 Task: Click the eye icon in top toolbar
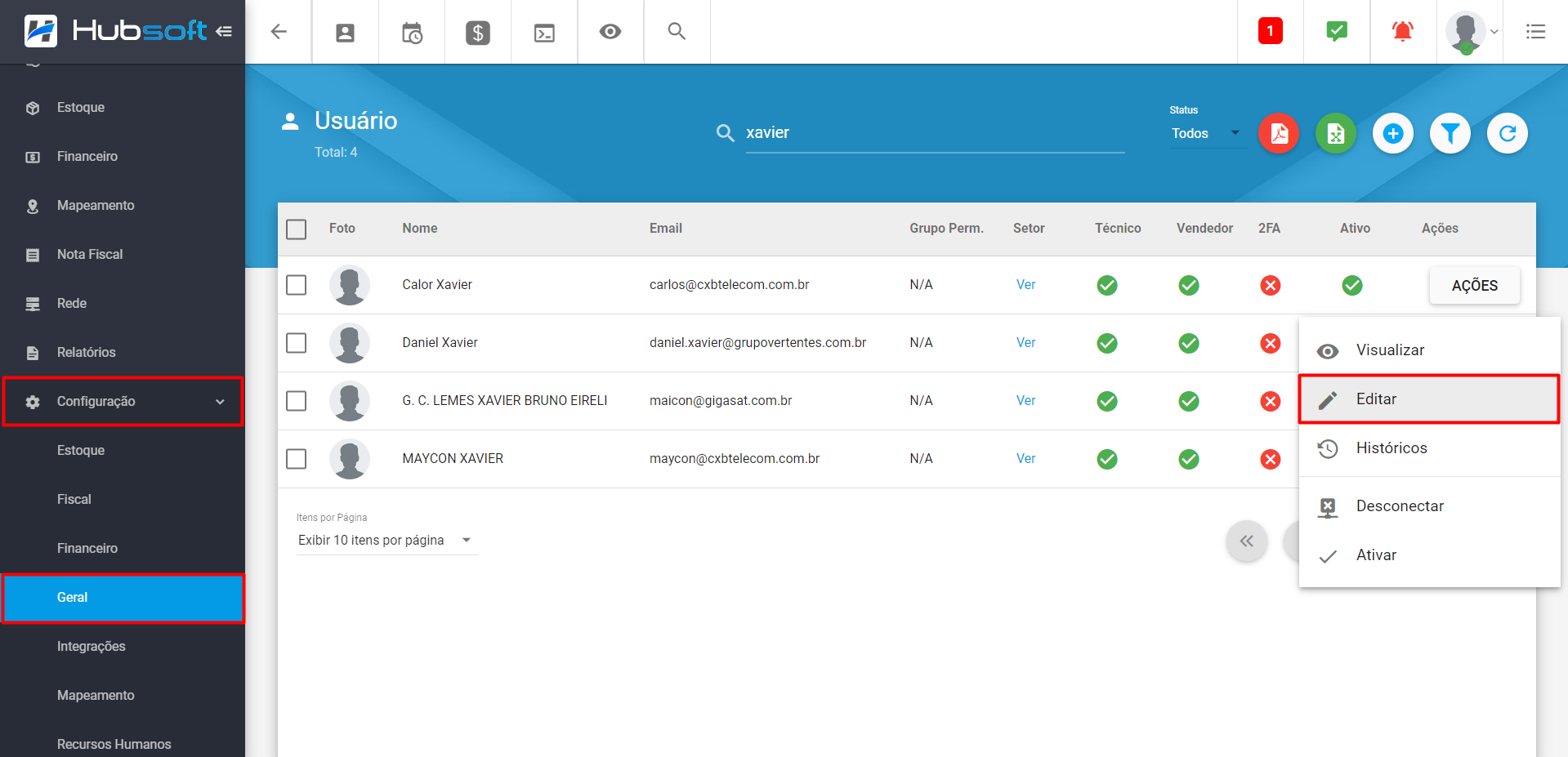(x=610, y=32)
